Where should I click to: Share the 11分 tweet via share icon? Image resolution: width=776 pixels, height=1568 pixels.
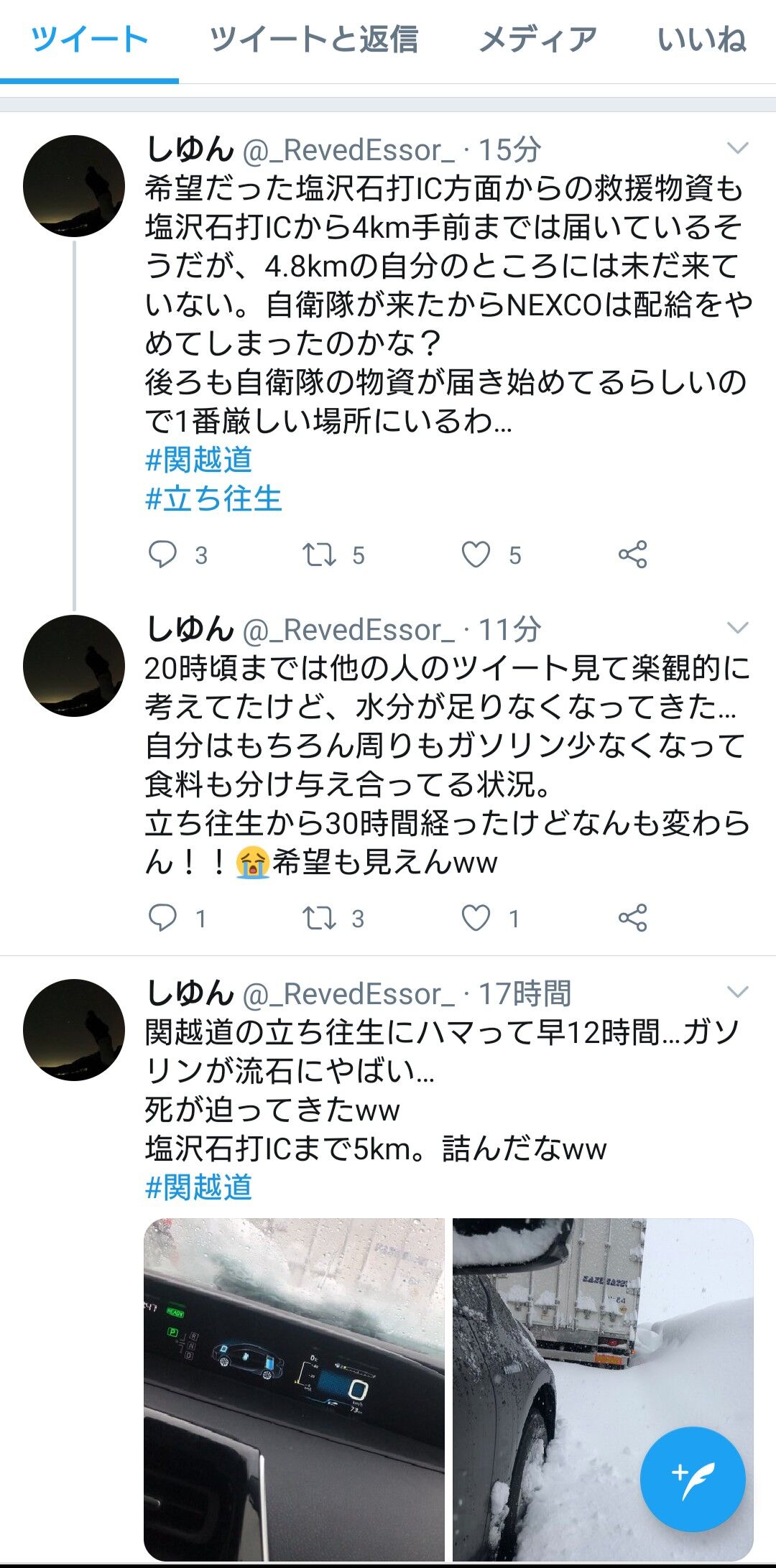click(633, 918)
